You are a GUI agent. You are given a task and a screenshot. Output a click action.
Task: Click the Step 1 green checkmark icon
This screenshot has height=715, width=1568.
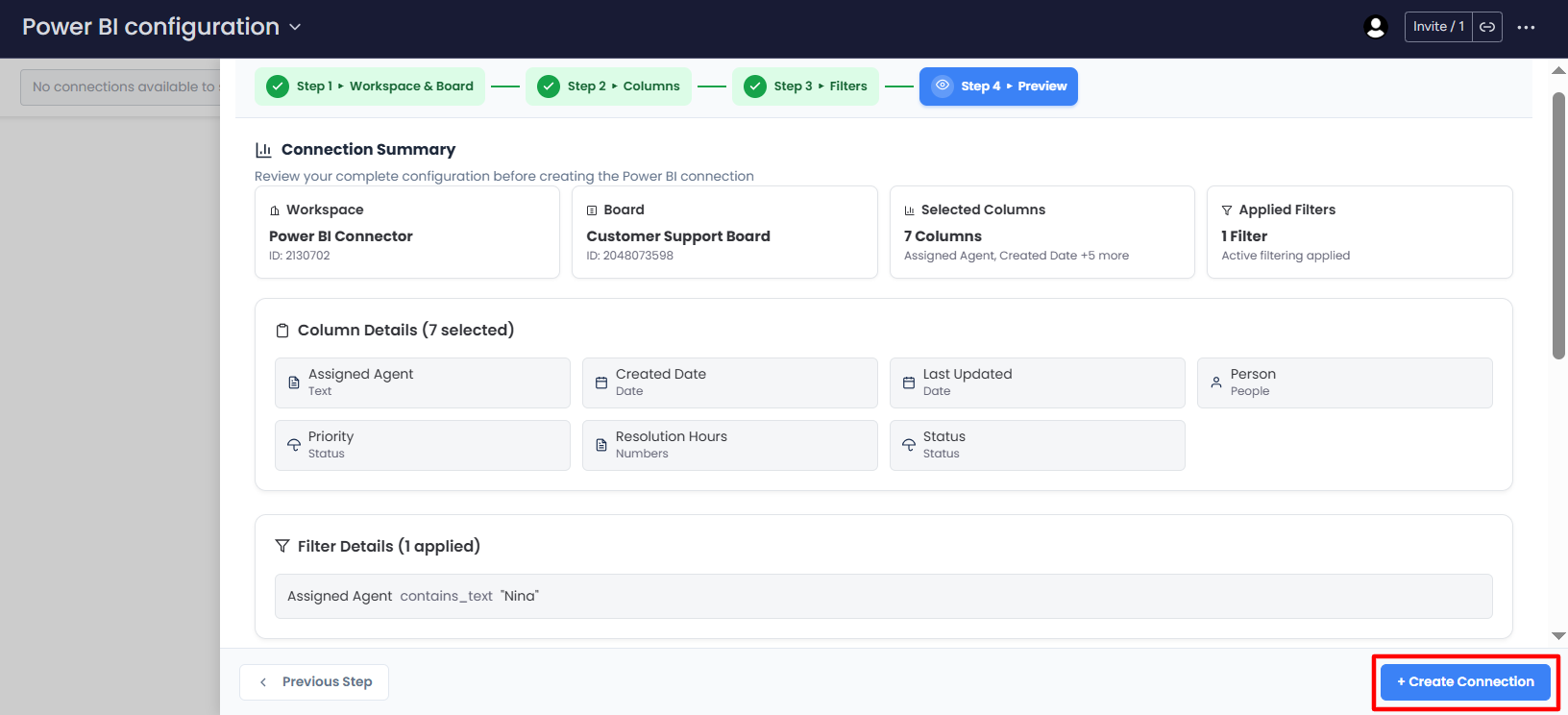coord(278,86)
